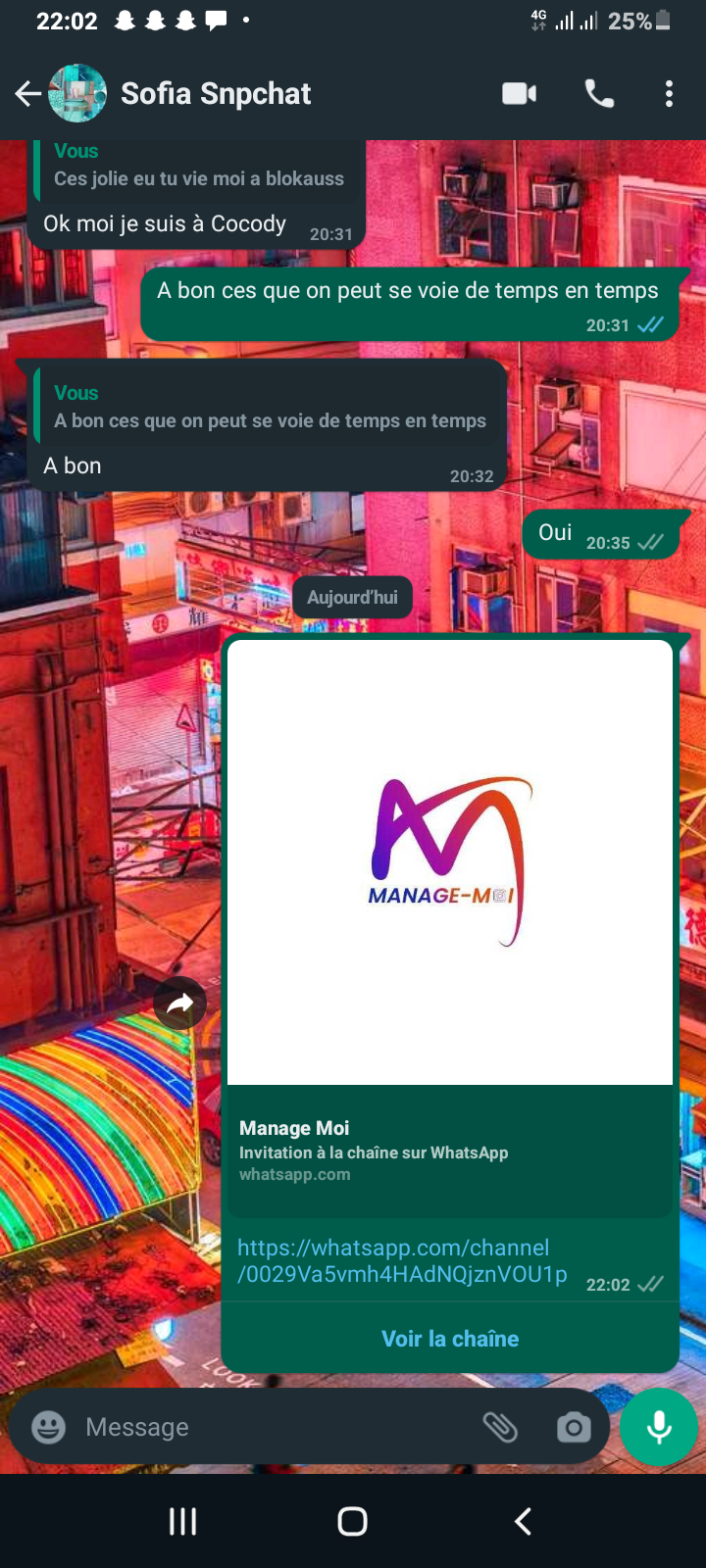The height and width of the screenshot is (1568, 706).
Task: Tap the forward arrow beside channel invite
Action: pos(180,1003)
